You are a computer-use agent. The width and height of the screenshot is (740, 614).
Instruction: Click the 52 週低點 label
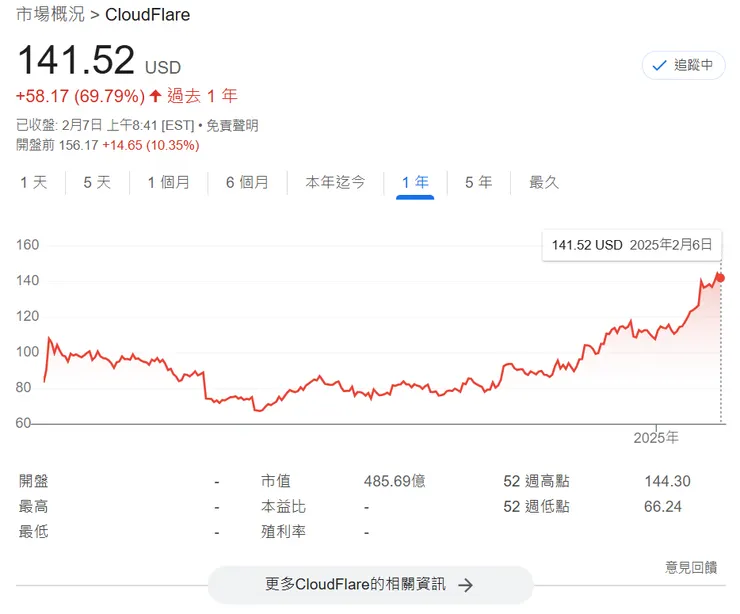pos(536,506)
